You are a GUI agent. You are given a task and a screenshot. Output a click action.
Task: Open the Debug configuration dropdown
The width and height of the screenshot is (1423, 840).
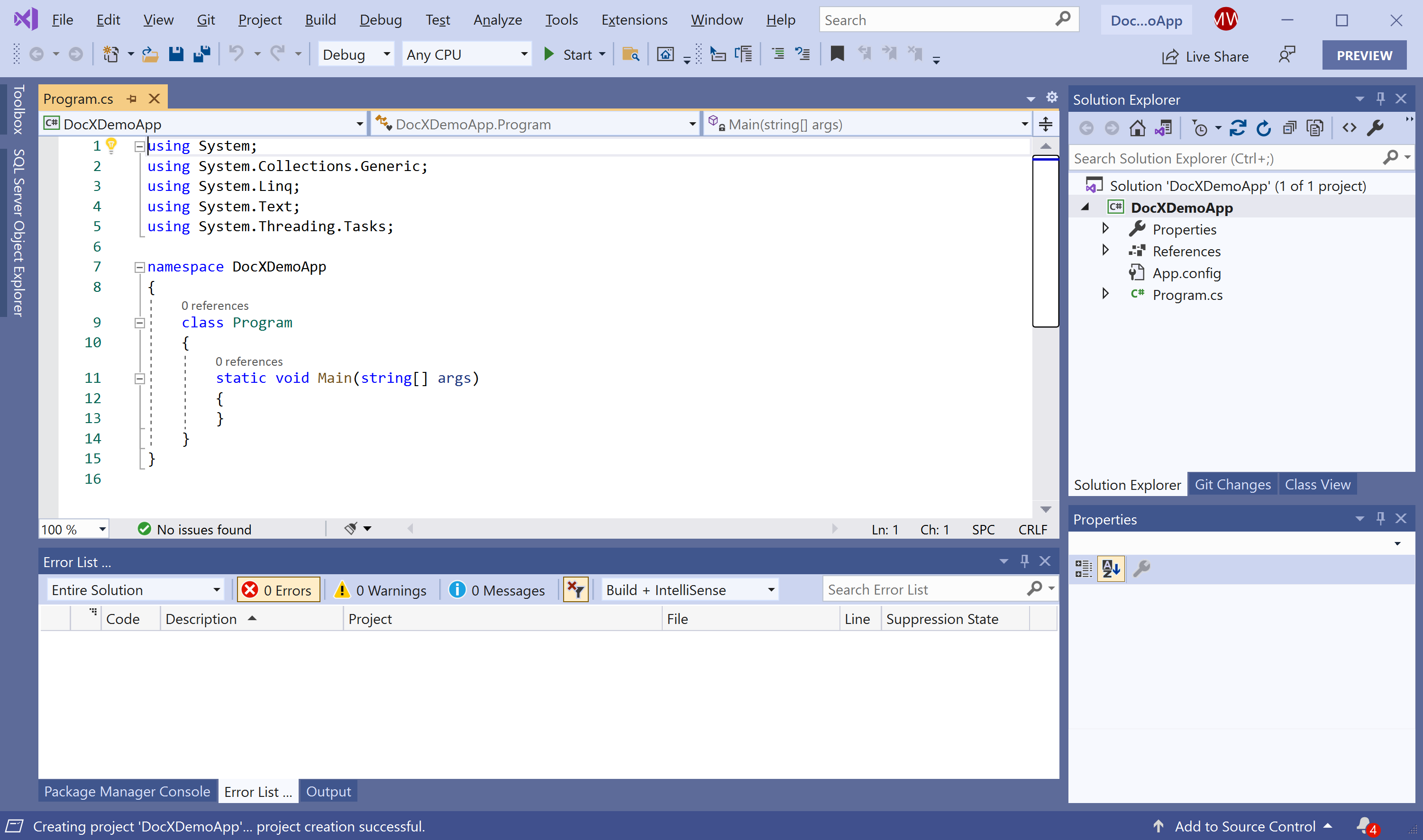[356, 54]
